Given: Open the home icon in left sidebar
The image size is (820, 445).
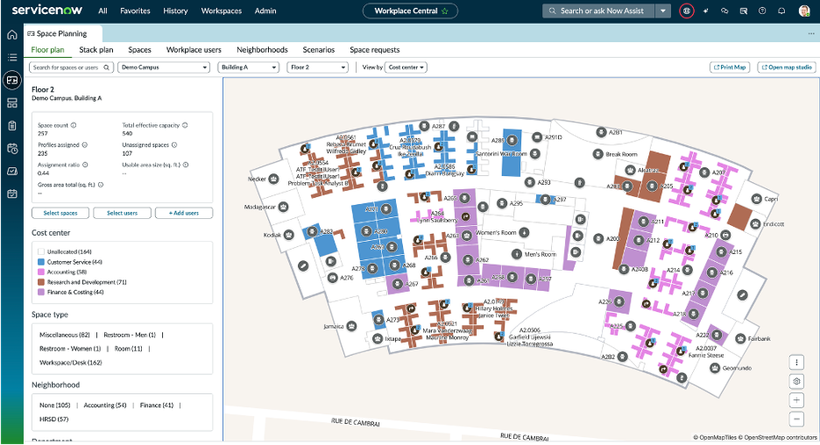Looking at the screenshot, I should pyautogui.click(x=12, y=35).
